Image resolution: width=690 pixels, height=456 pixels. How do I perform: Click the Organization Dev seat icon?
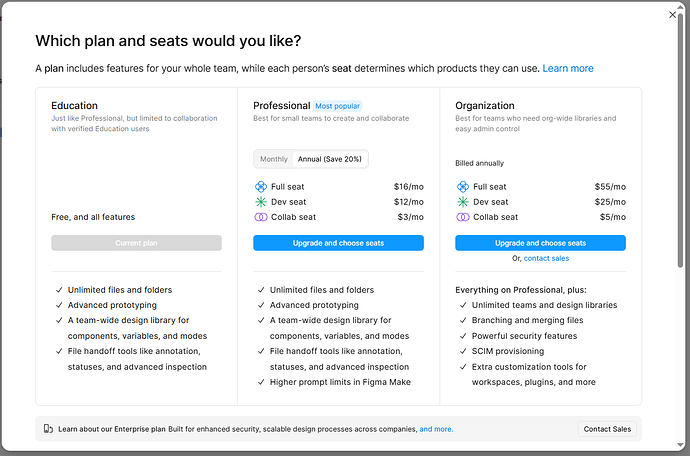point(463,202)
